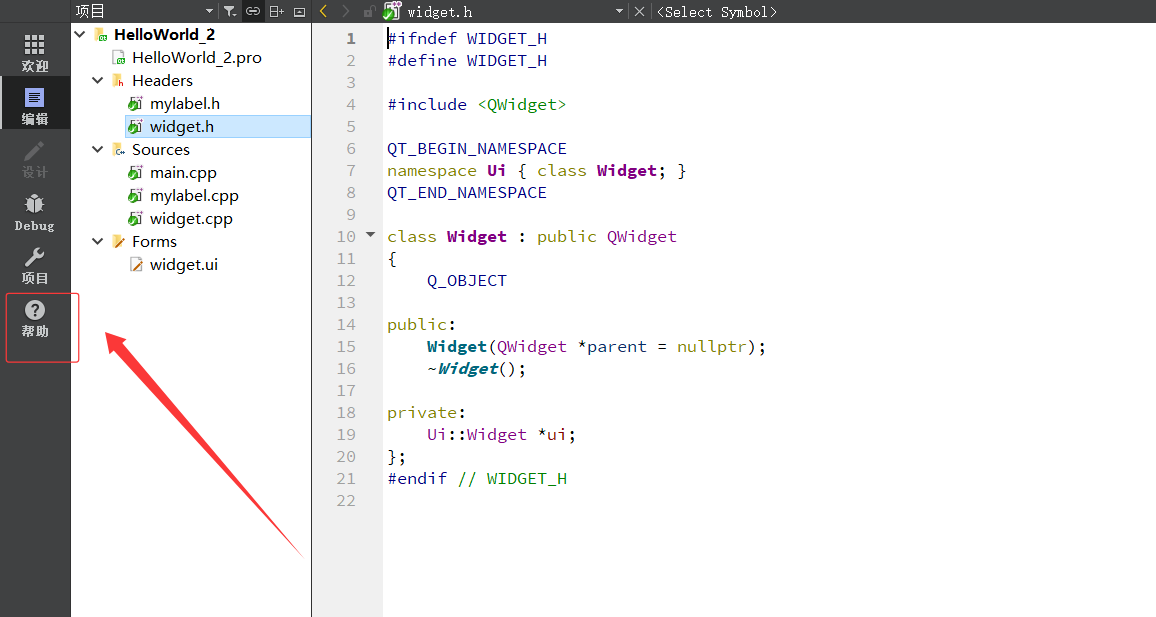This screenshot has width=1156, height=617.
Task: Collapse the Sources folder
Action: tap(97, 149)
